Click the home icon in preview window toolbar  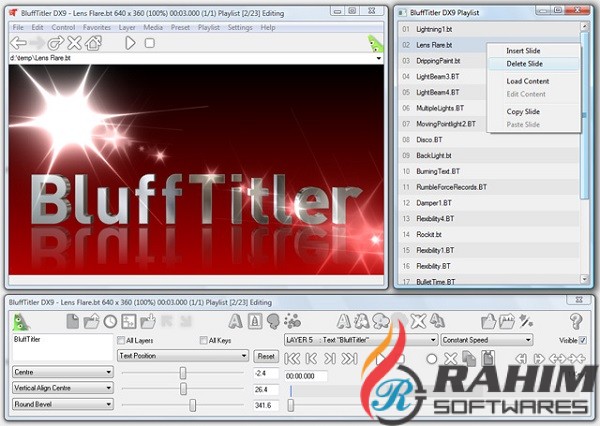click(x=93, y=43)
